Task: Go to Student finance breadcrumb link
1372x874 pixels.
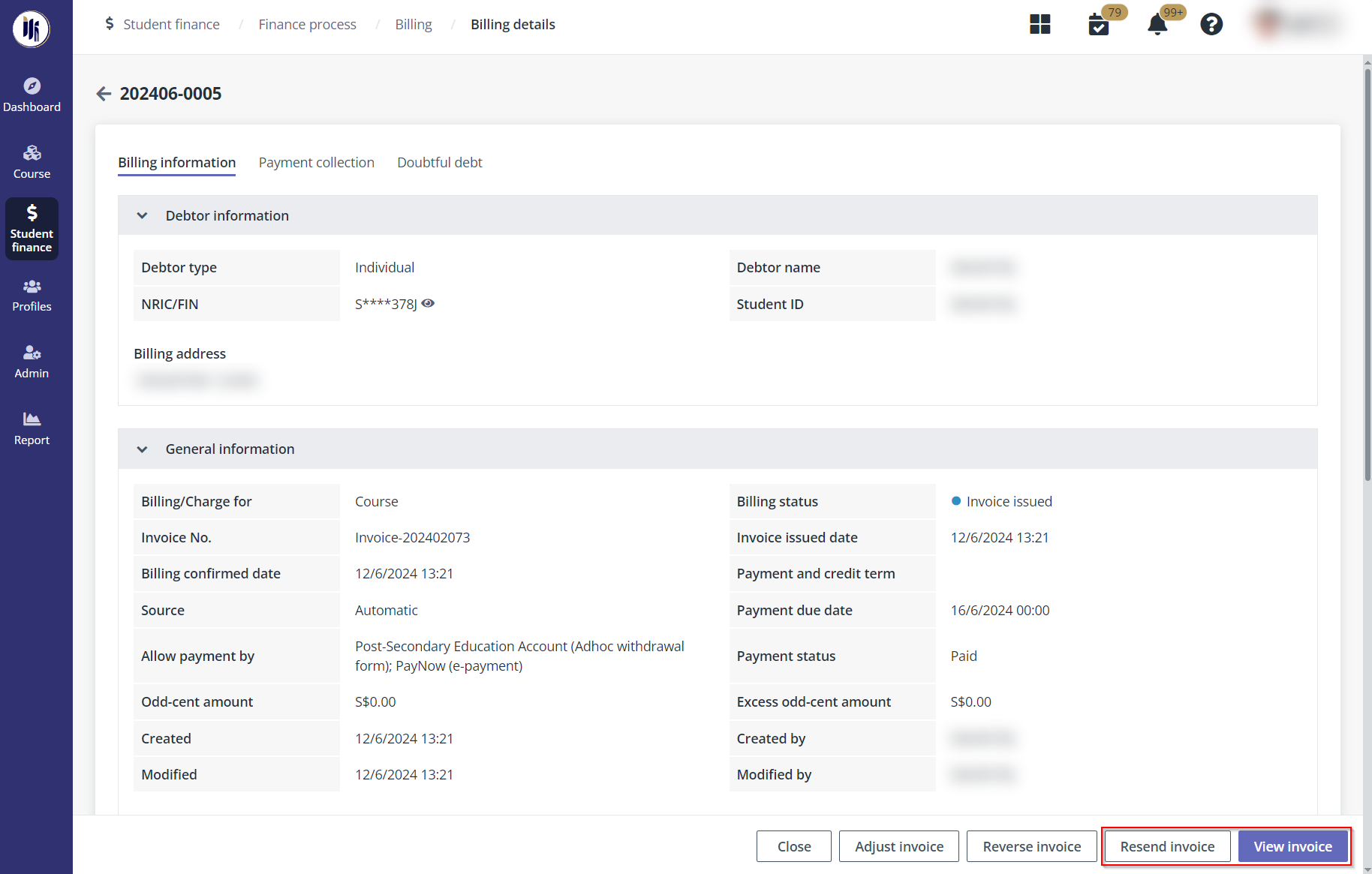Action: click(x=172, y=25)
